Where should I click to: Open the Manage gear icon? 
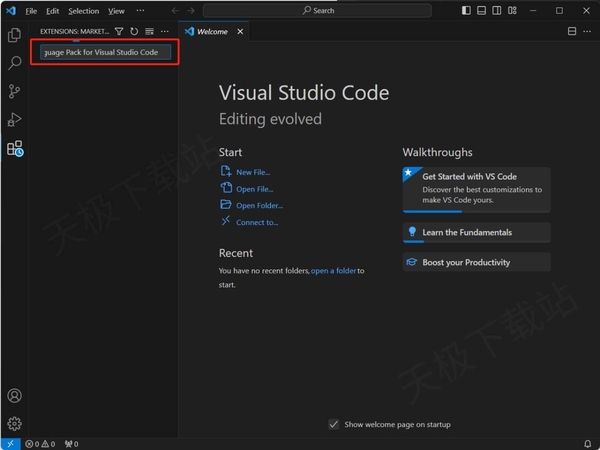point(14,423)
